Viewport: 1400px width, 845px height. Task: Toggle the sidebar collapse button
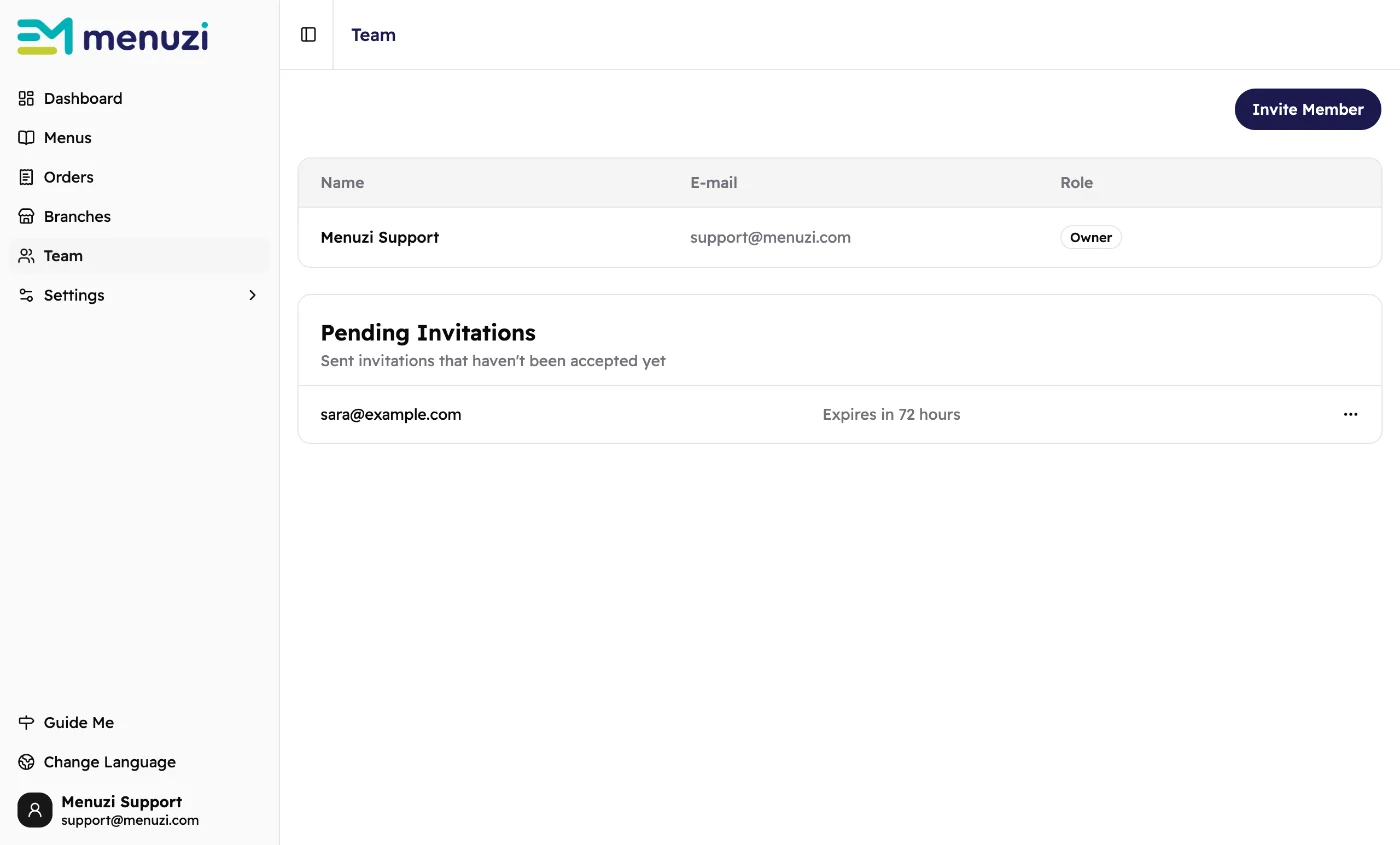click(308, 35)
